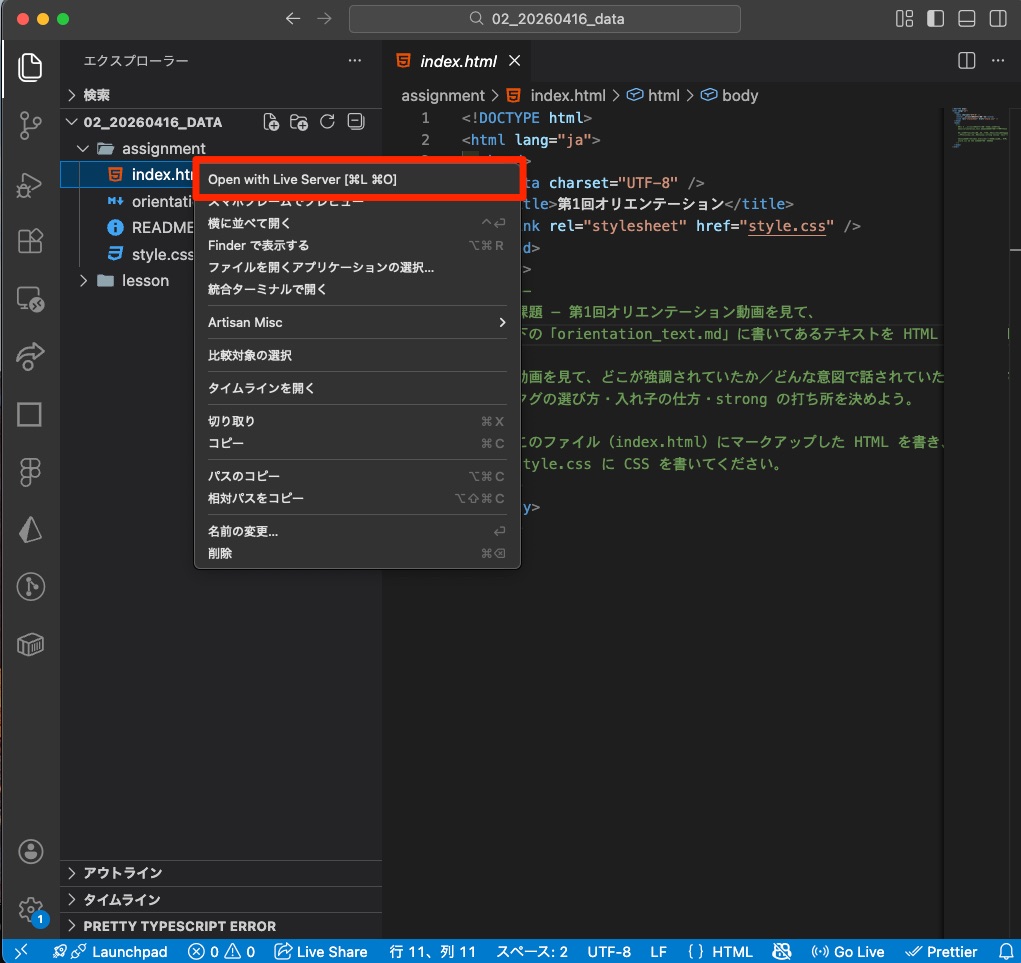Open the Docker containers icon
The height and width of the screenshot is (963, 1021).
click(x=30, y=645)
